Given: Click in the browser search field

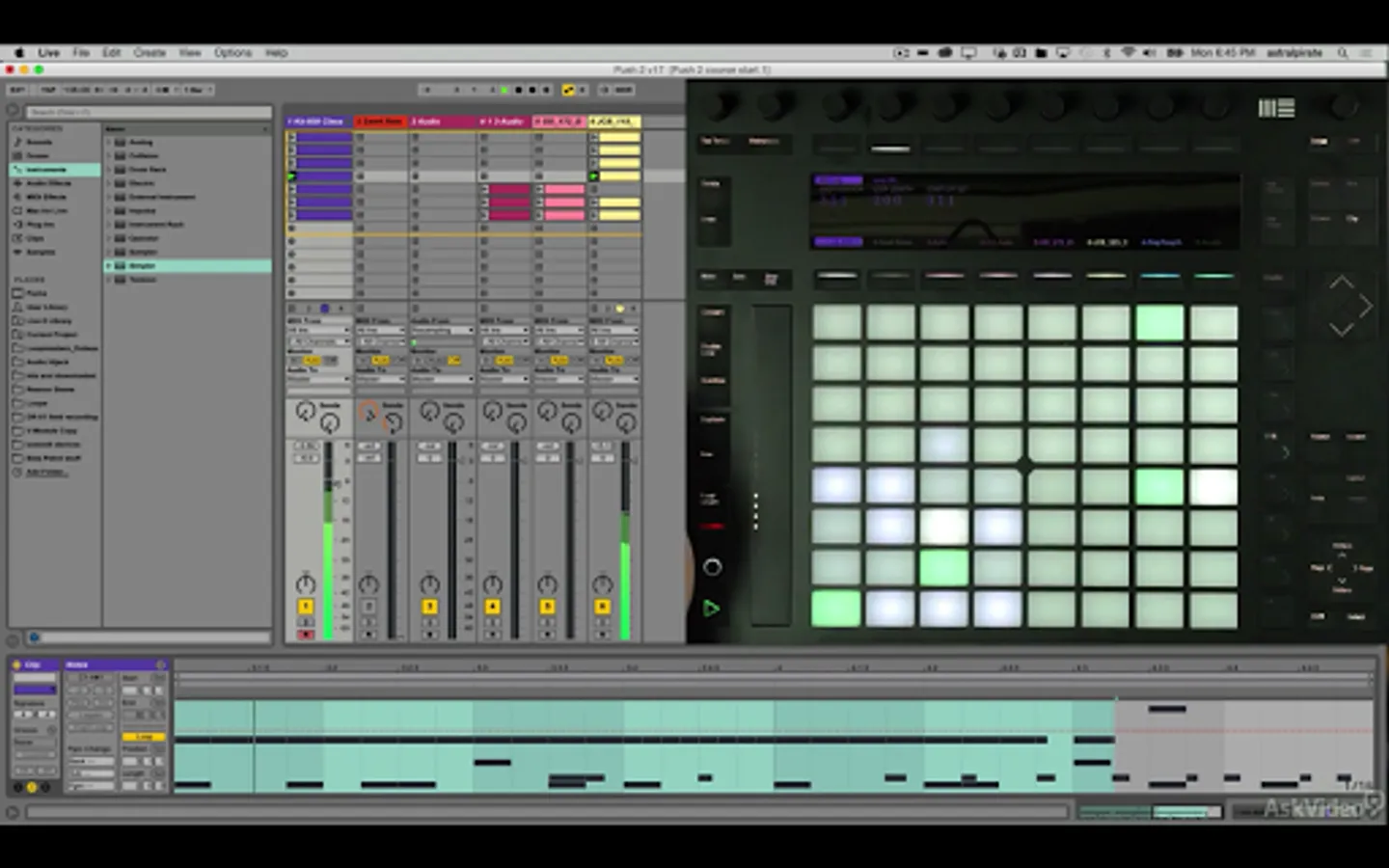Looking at the screenshot, I should coord(148,112).
